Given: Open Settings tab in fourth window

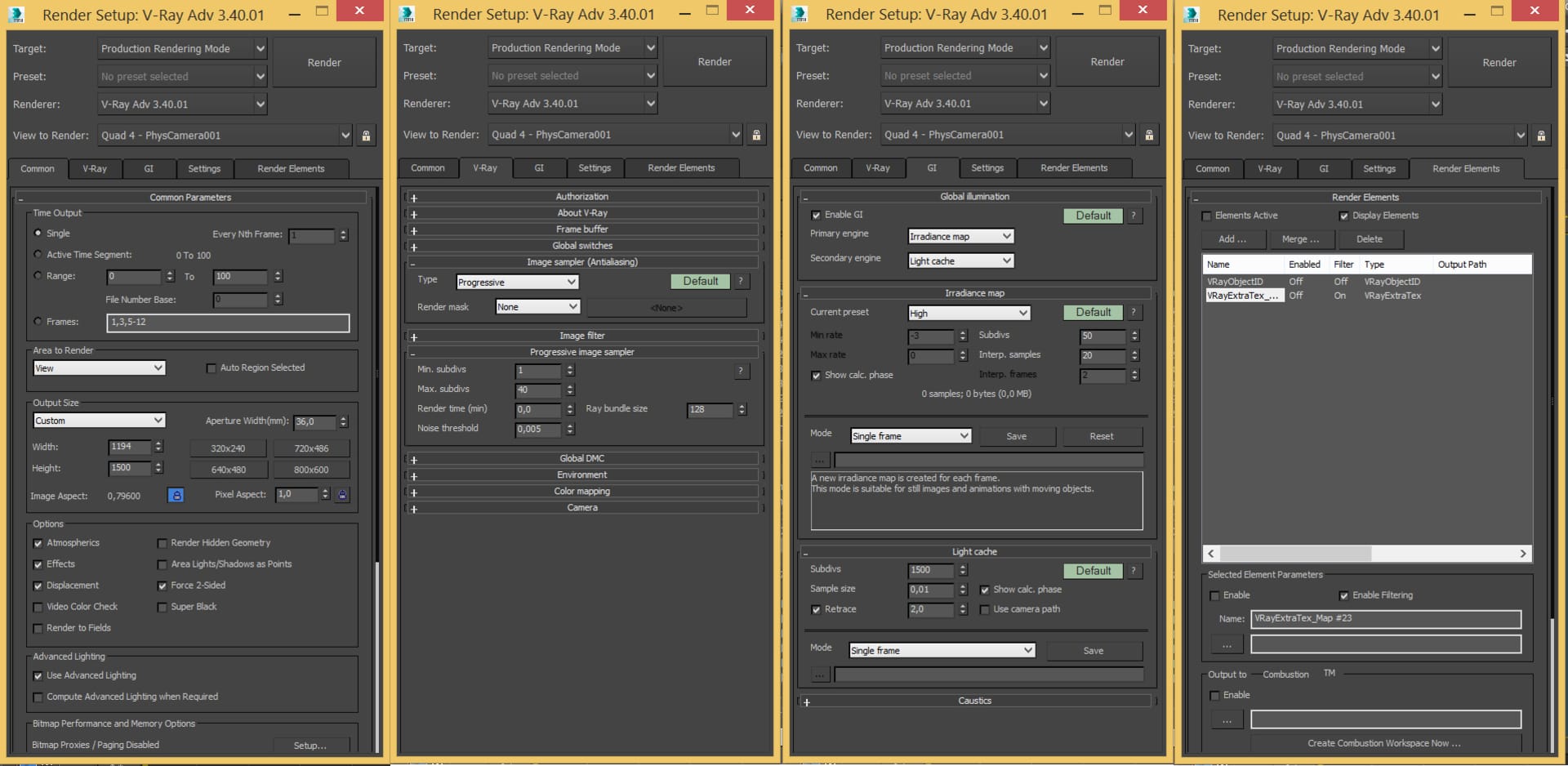Looking at the screenshot, I should click(x=1379, y=169).
